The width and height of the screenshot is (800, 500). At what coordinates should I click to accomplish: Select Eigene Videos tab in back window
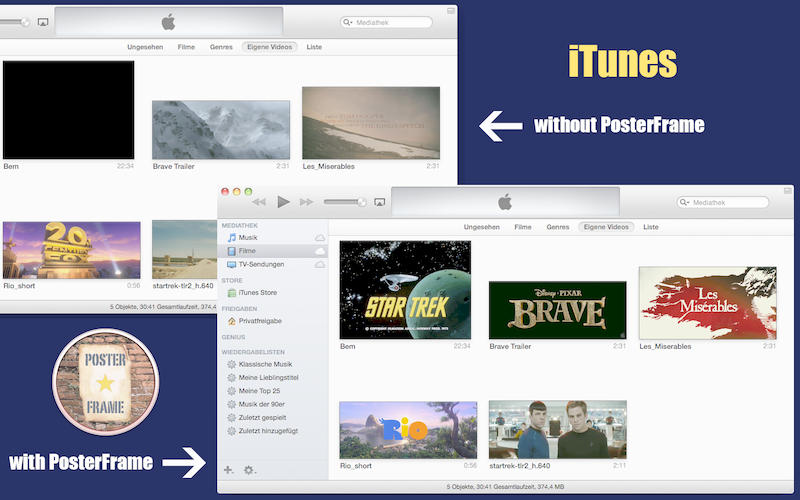[x=269, y=47]
